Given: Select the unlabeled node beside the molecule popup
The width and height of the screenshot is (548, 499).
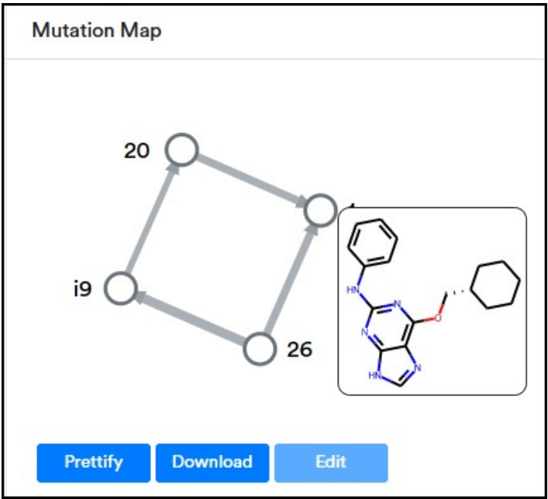Looking at the screenshot, I should tap(320, 210).
